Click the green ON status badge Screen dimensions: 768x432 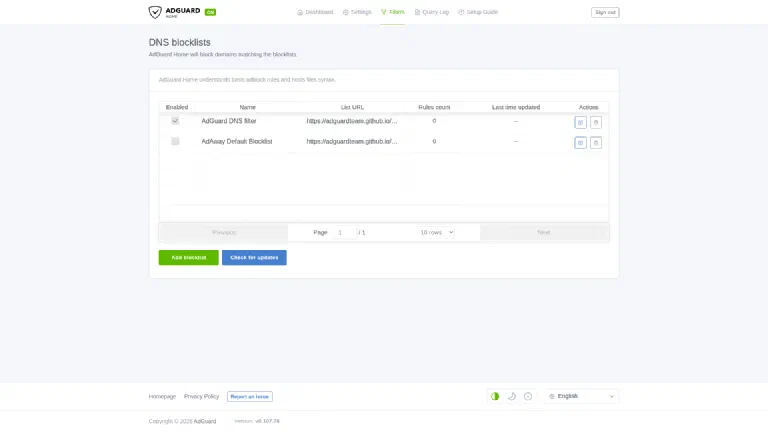pos(211,12)
